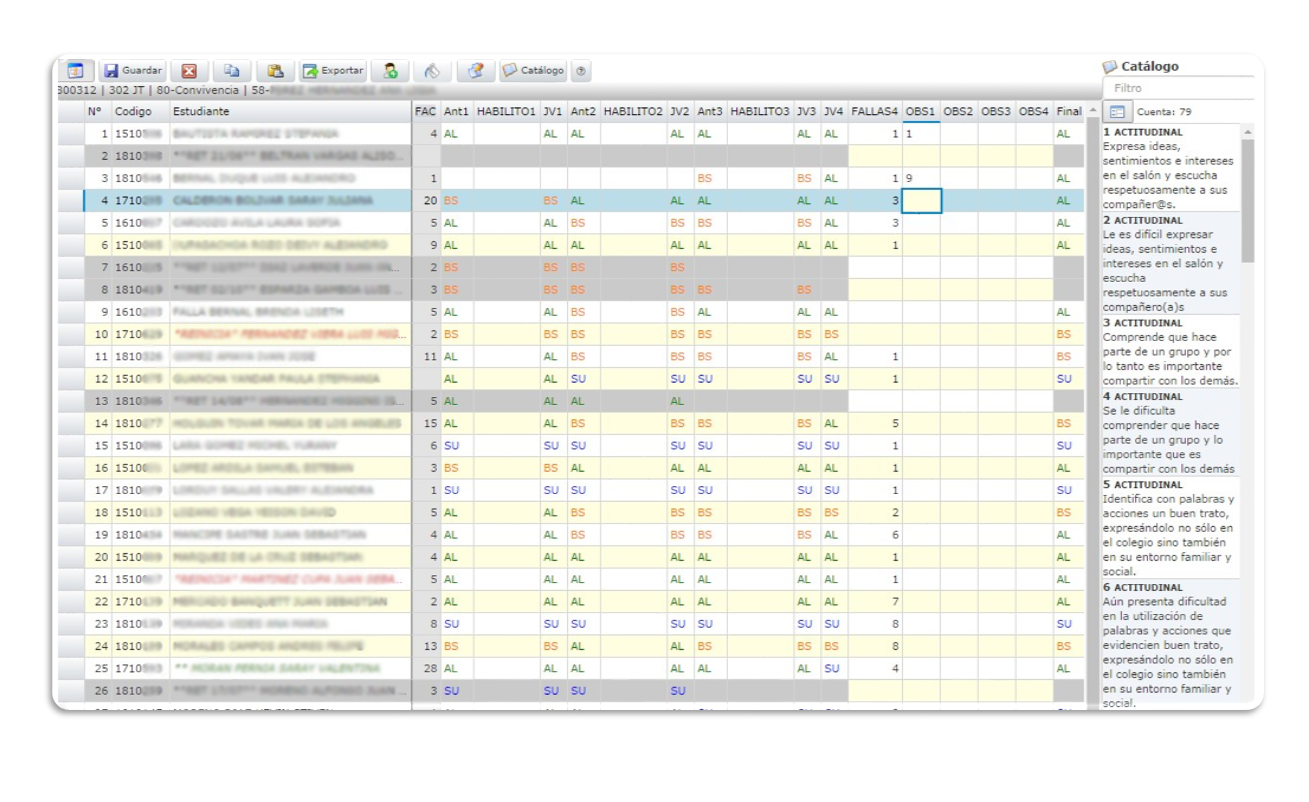This screenshot has height=802, width=1309.
Task: Click the Filtro input in Catálogo panel
Action: tap(1178, 88)
